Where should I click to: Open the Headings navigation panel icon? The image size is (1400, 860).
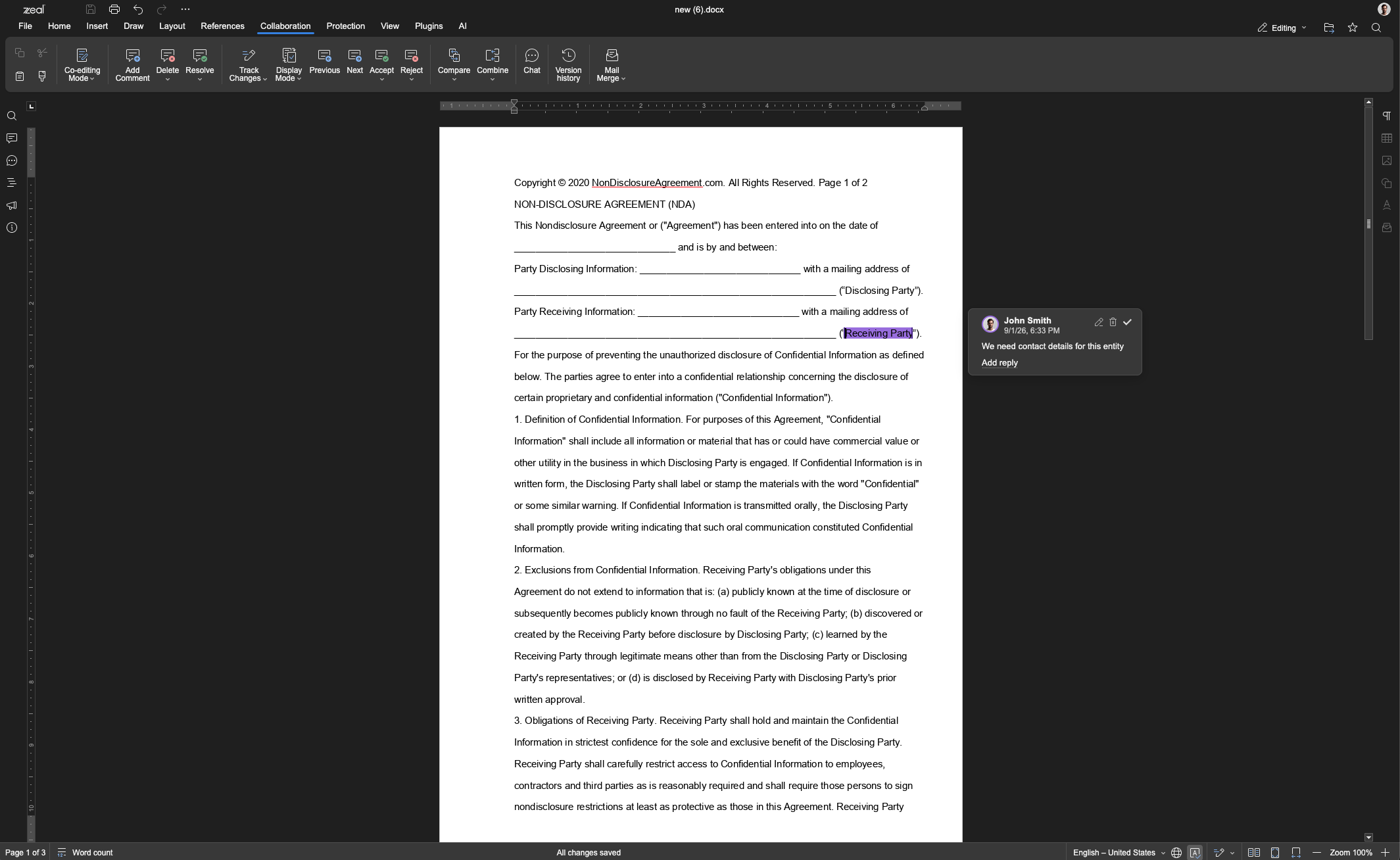(x=11, y=183)
